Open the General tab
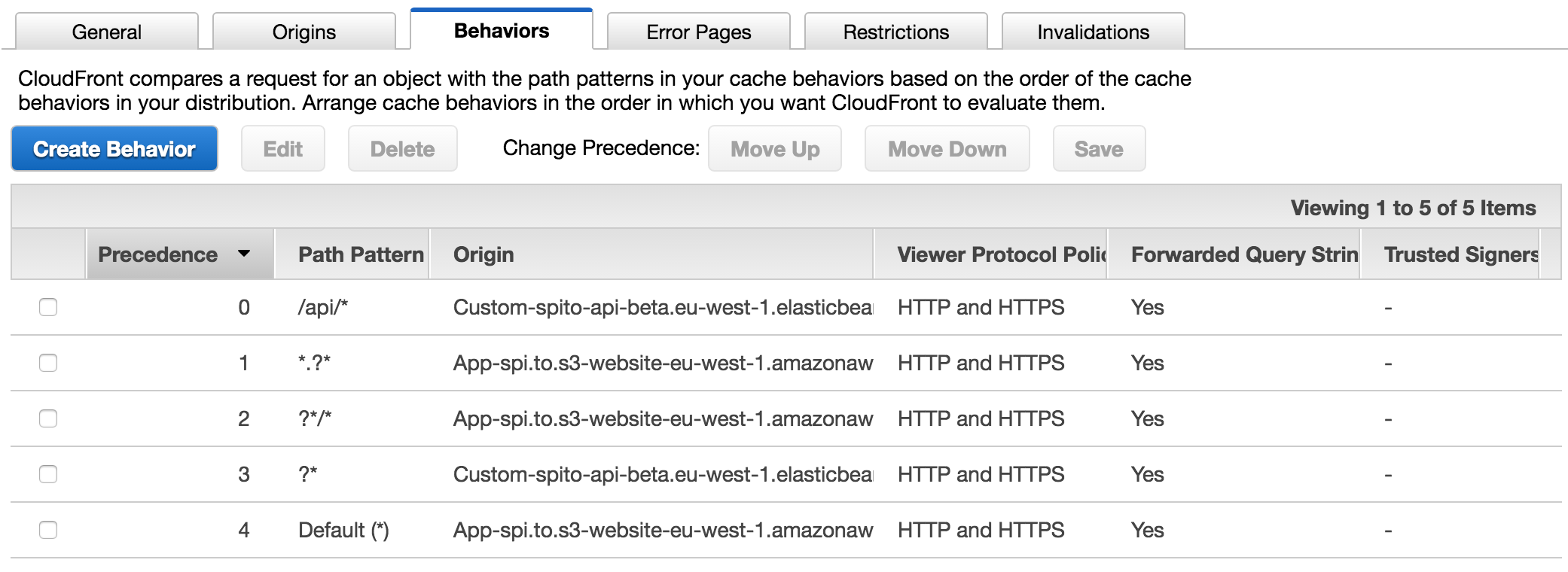 click(x=107, y=32)
